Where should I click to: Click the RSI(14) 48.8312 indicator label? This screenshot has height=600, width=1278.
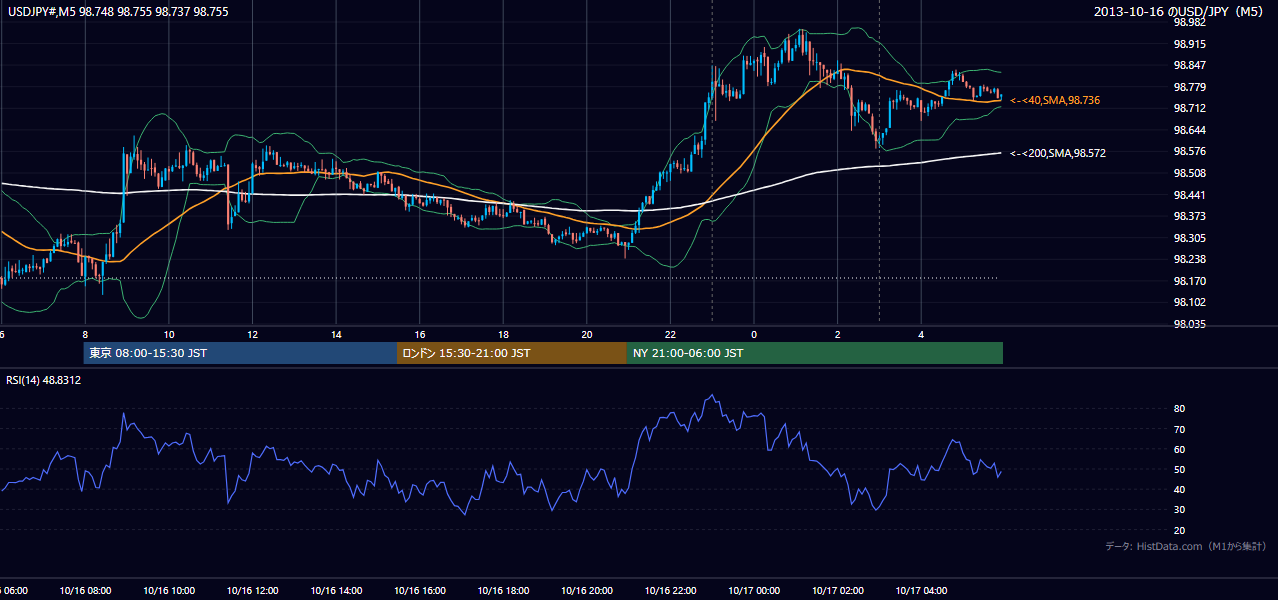tap(44, 380)
